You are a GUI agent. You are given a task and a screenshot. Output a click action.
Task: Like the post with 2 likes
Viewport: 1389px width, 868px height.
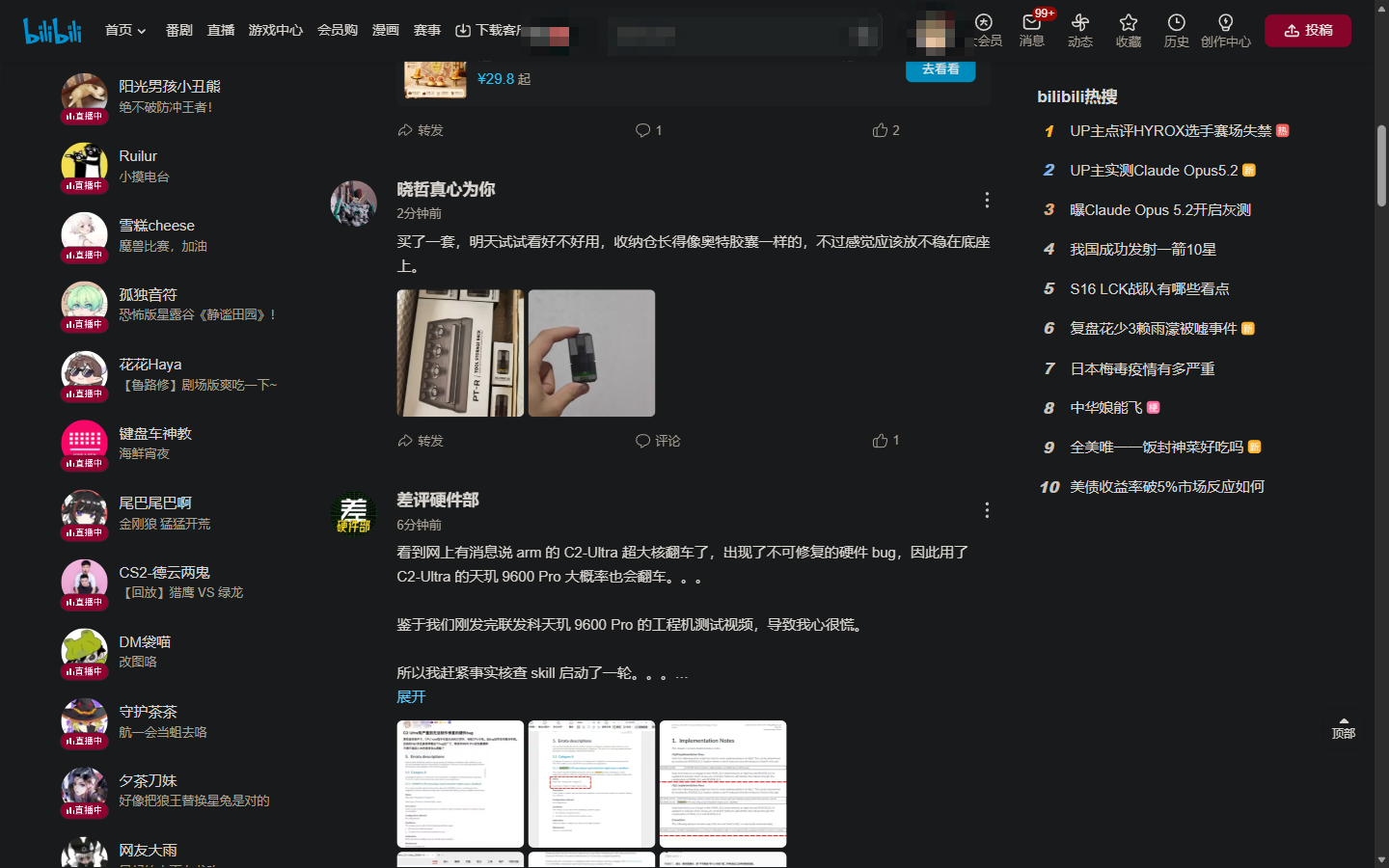886,130
